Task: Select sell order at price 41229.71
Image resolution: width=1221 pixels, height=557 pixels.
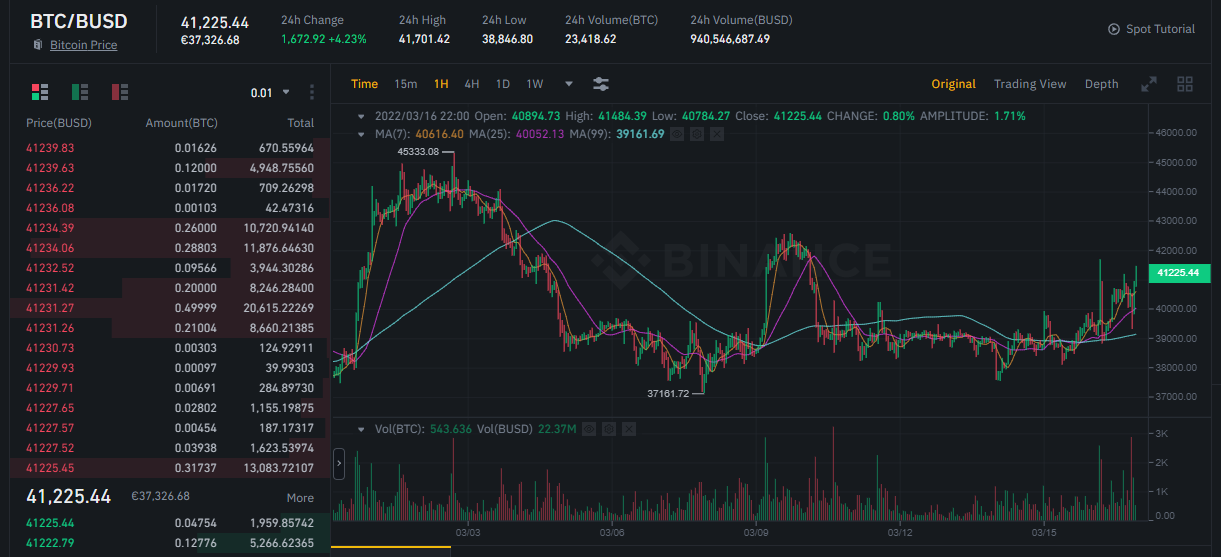Action: click(169, 388)
